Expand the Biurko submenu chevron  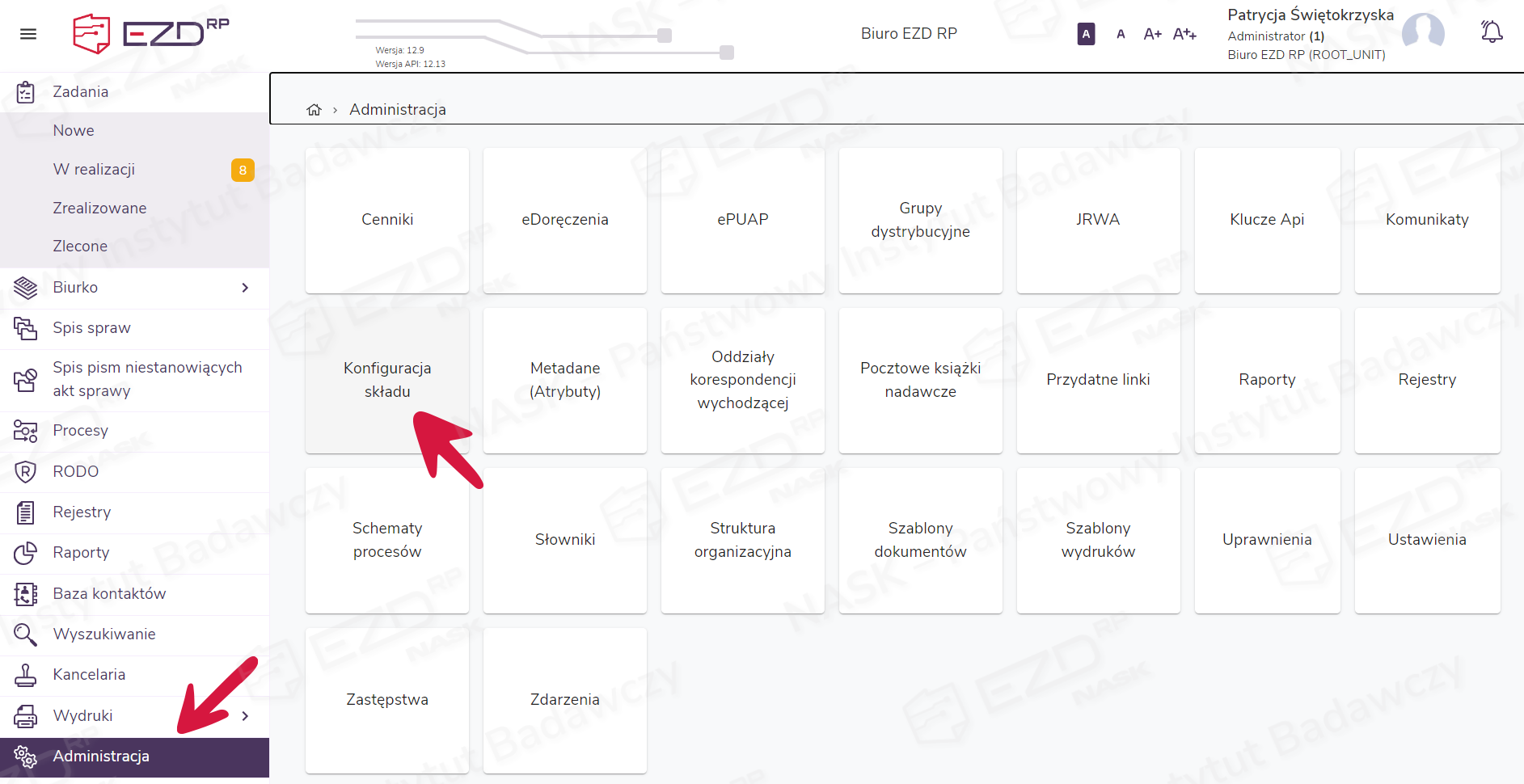(245, 288)
